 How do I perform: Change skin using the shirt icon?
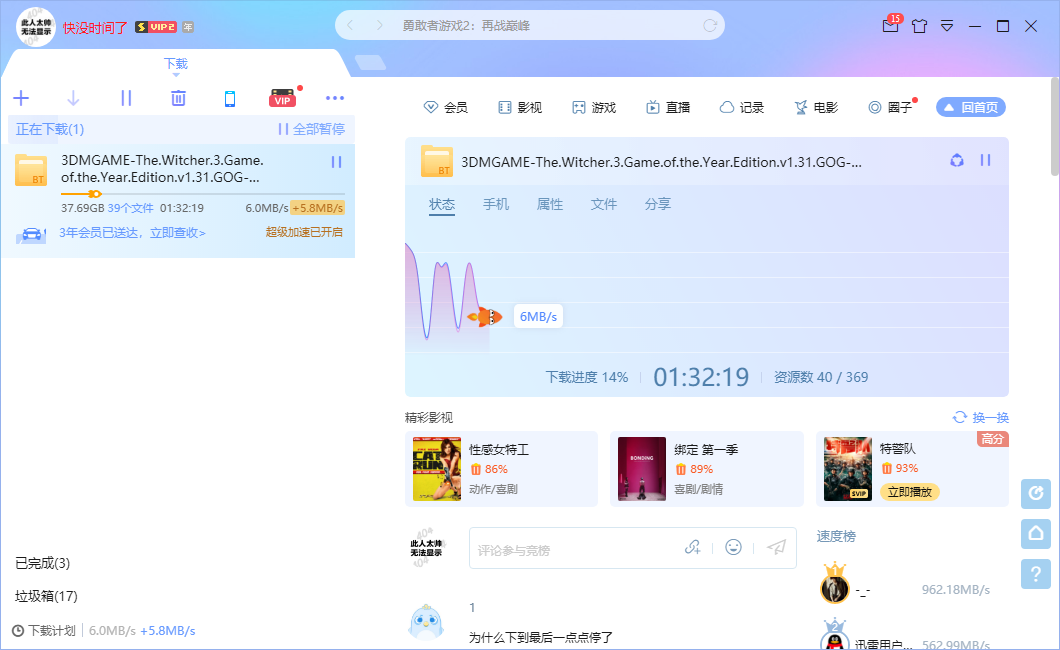[x=919, y=26]
